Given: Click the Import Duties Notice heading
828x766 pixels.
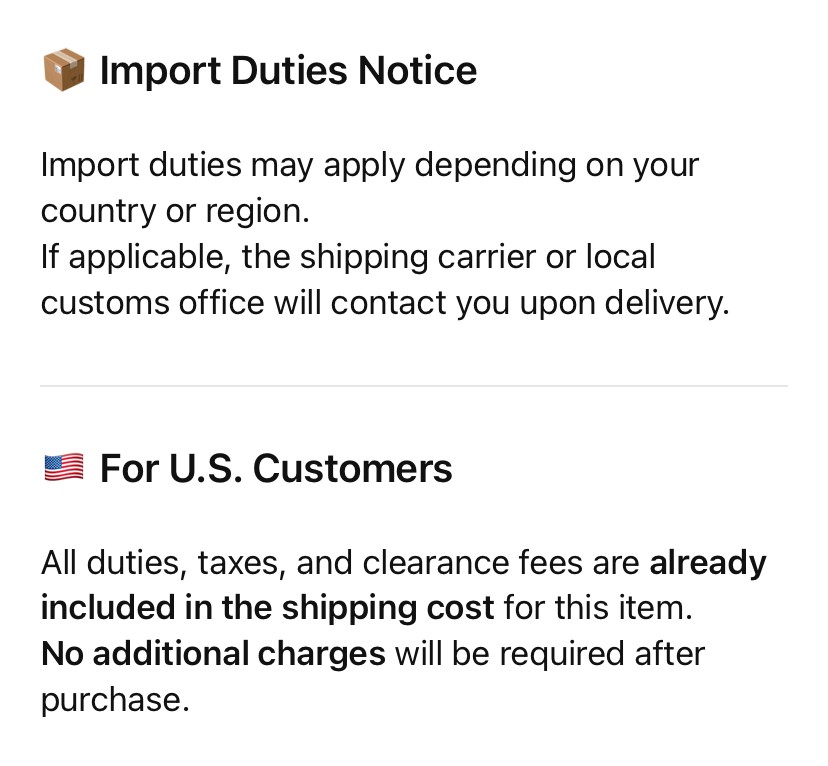Looking at the screenshot, I should point(288,72).
